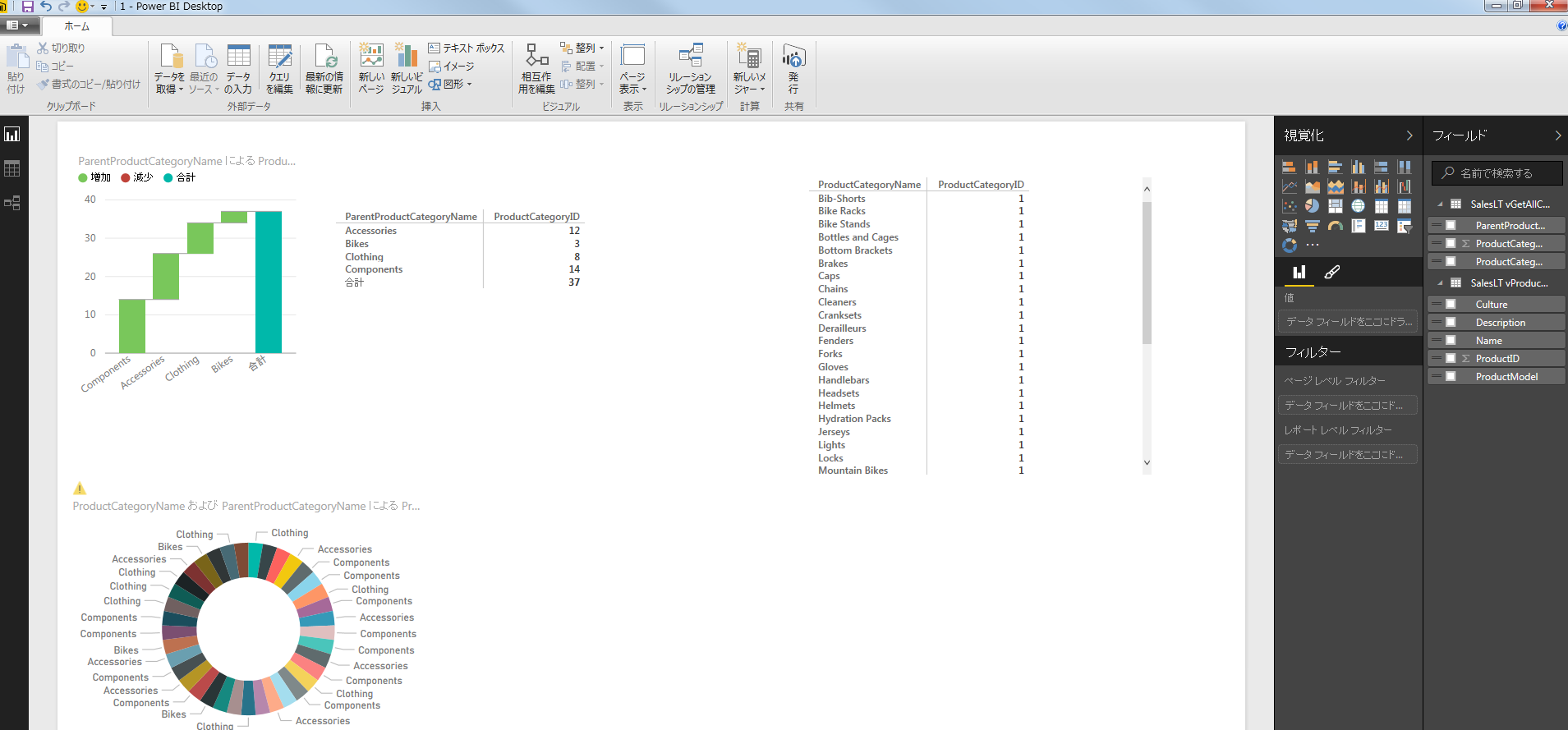
Task: Click the テキスト ボックス button
Action: click(x=467, y=48)
